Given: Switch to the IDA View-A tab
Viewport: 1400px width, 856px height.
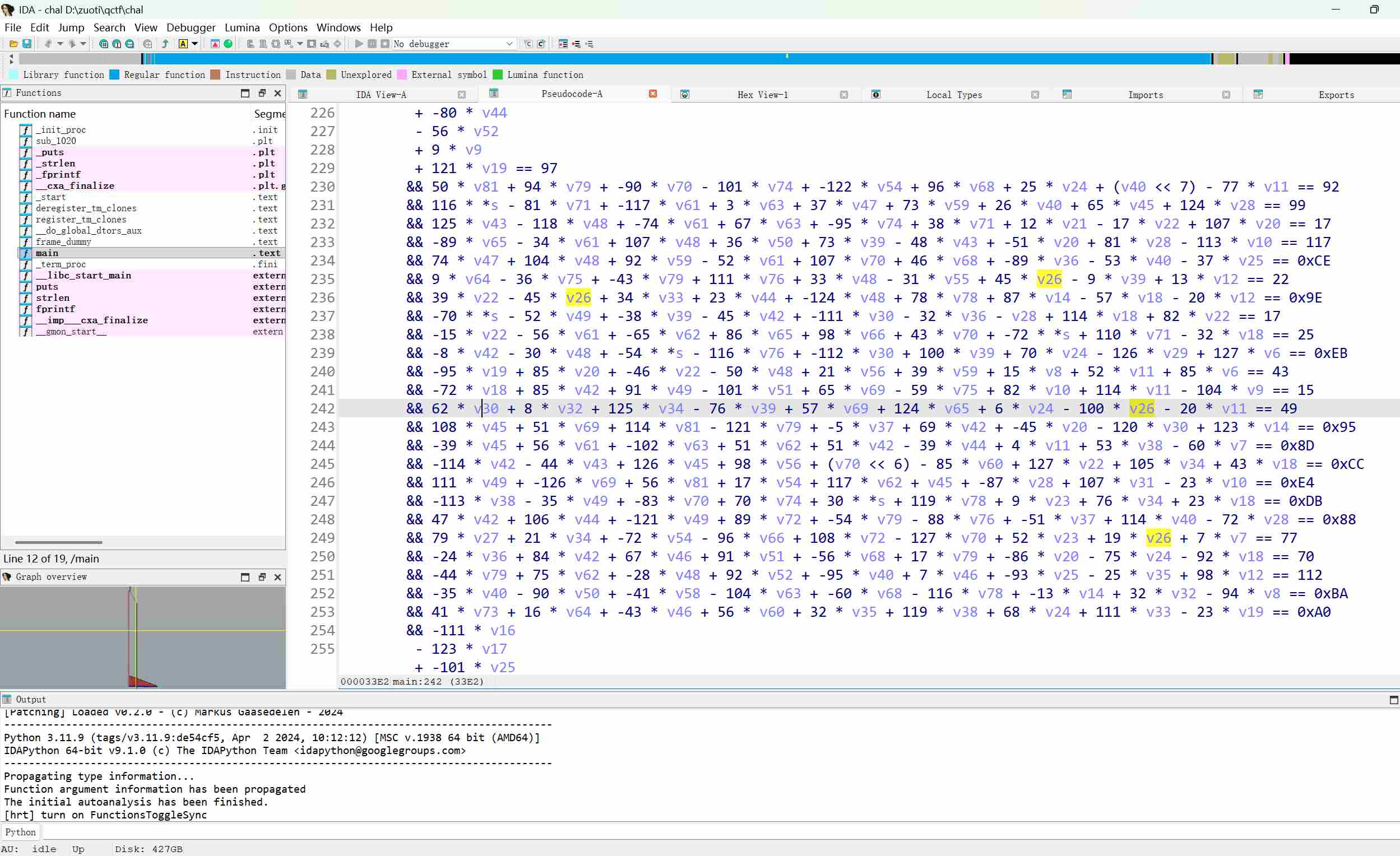Looking at the screenshot, I should [381, 94].
